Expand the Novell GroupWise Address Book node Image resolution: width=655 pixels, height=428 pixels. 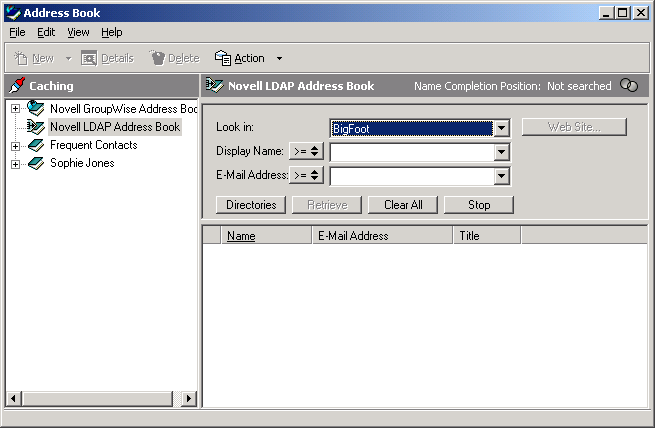pos(15,109)
